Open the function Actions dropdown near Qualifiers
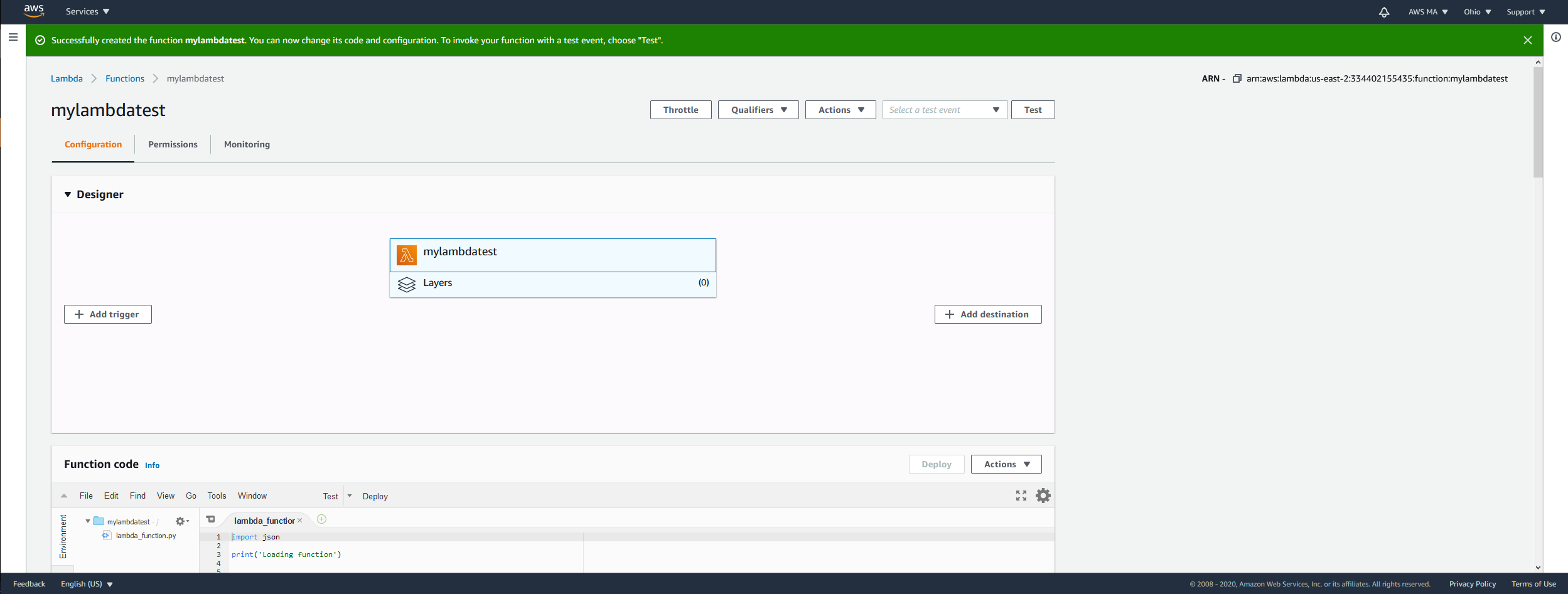 tap(840, 110)
